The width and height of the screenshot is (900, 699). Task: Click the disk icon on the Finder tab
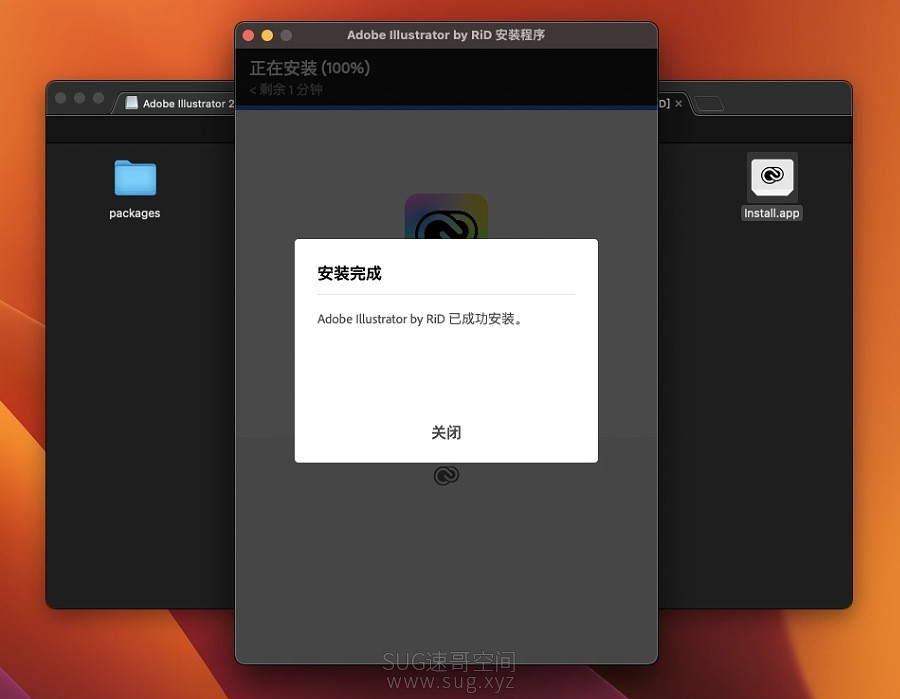pos(131,103)
